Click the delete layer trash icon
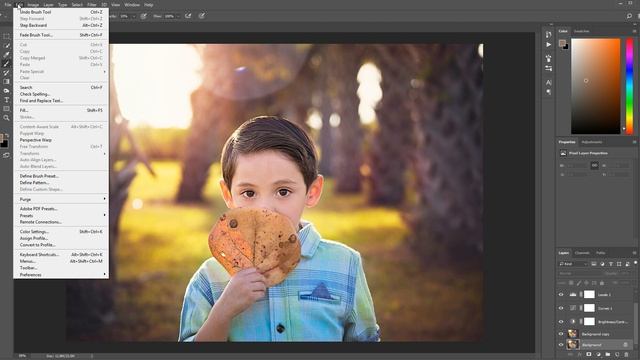The width and height of the screenshot is (640, 360). tap(626, 355)
